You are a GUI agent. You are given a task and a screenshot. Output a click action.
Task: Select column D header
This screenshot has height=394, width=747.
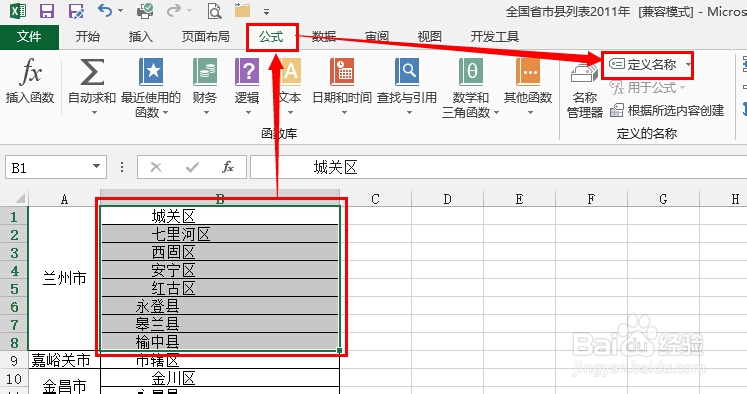coord(447,199)
